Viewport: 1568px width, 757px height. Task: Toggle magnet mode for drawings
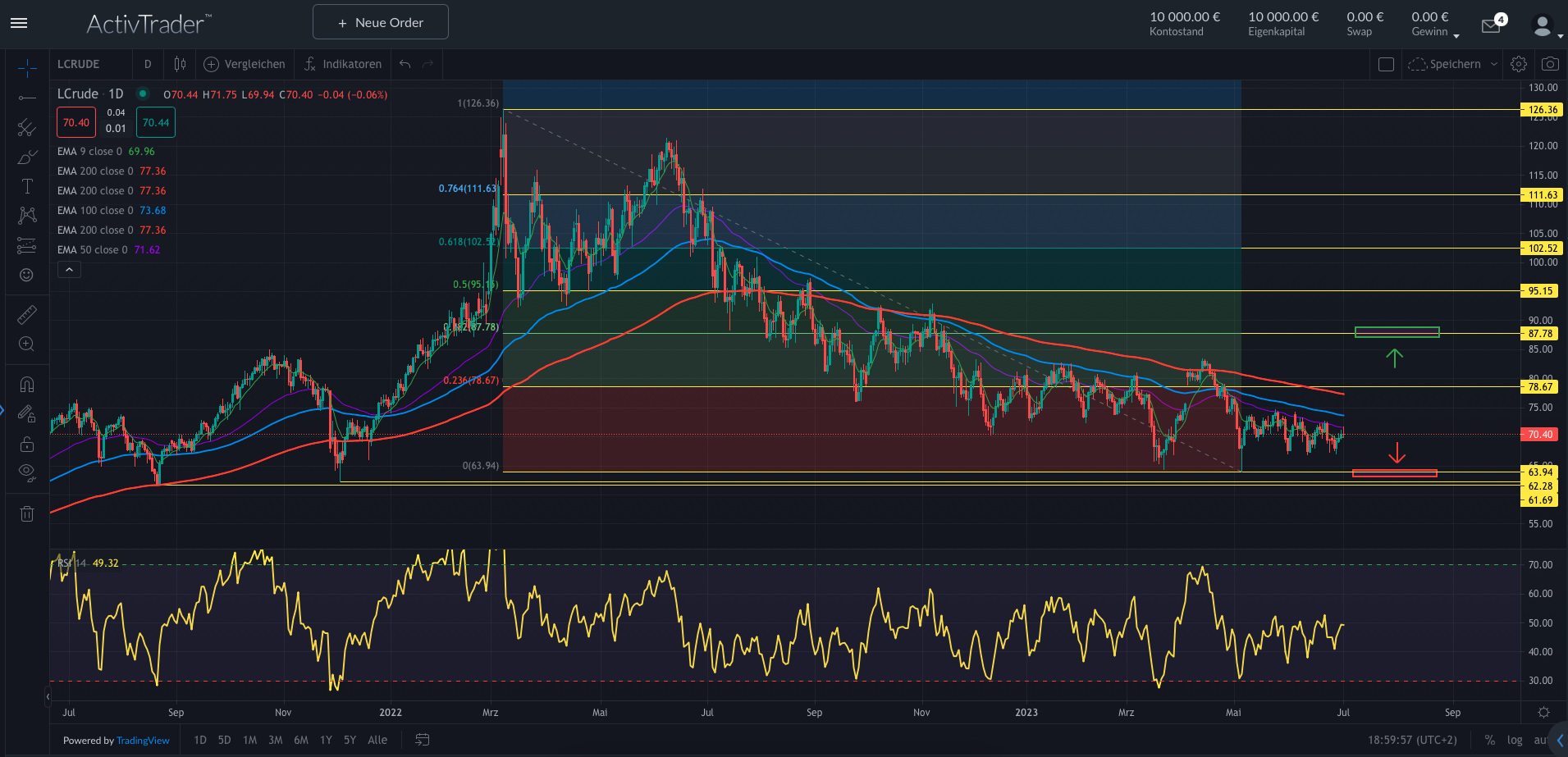(27, 384)
